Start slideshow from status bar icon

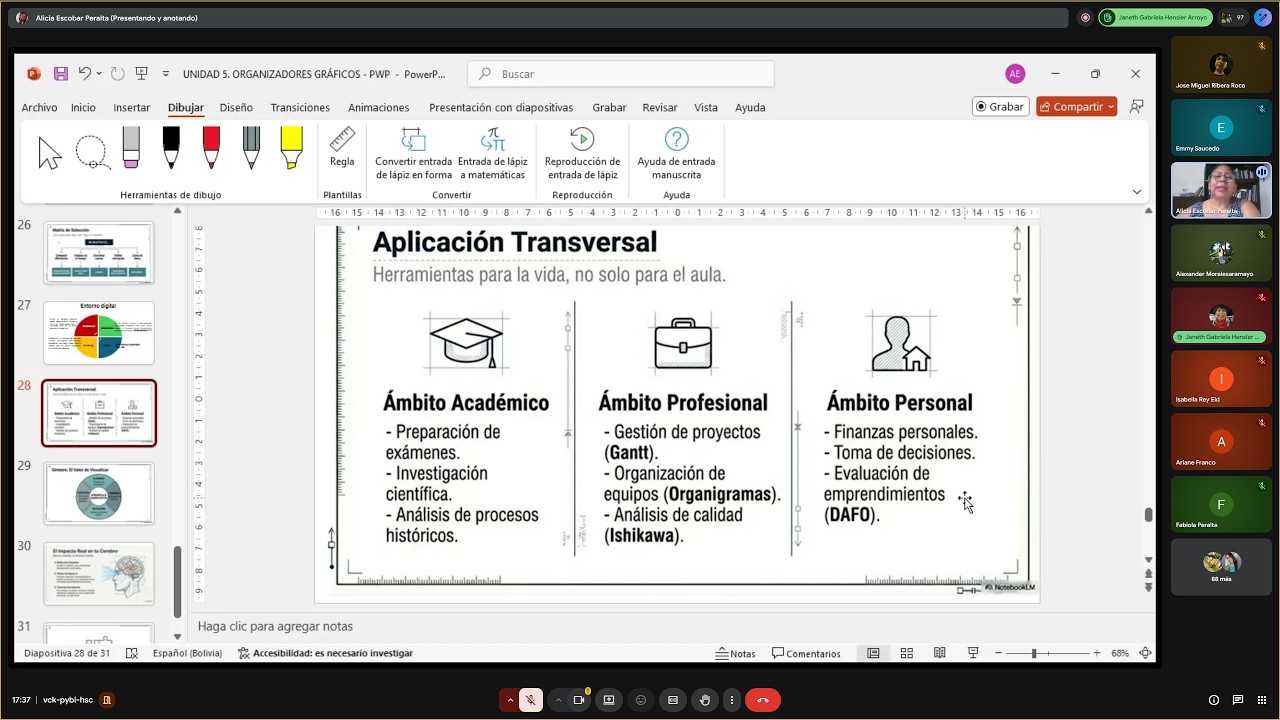pyautogui.click(x=973, y=653)
